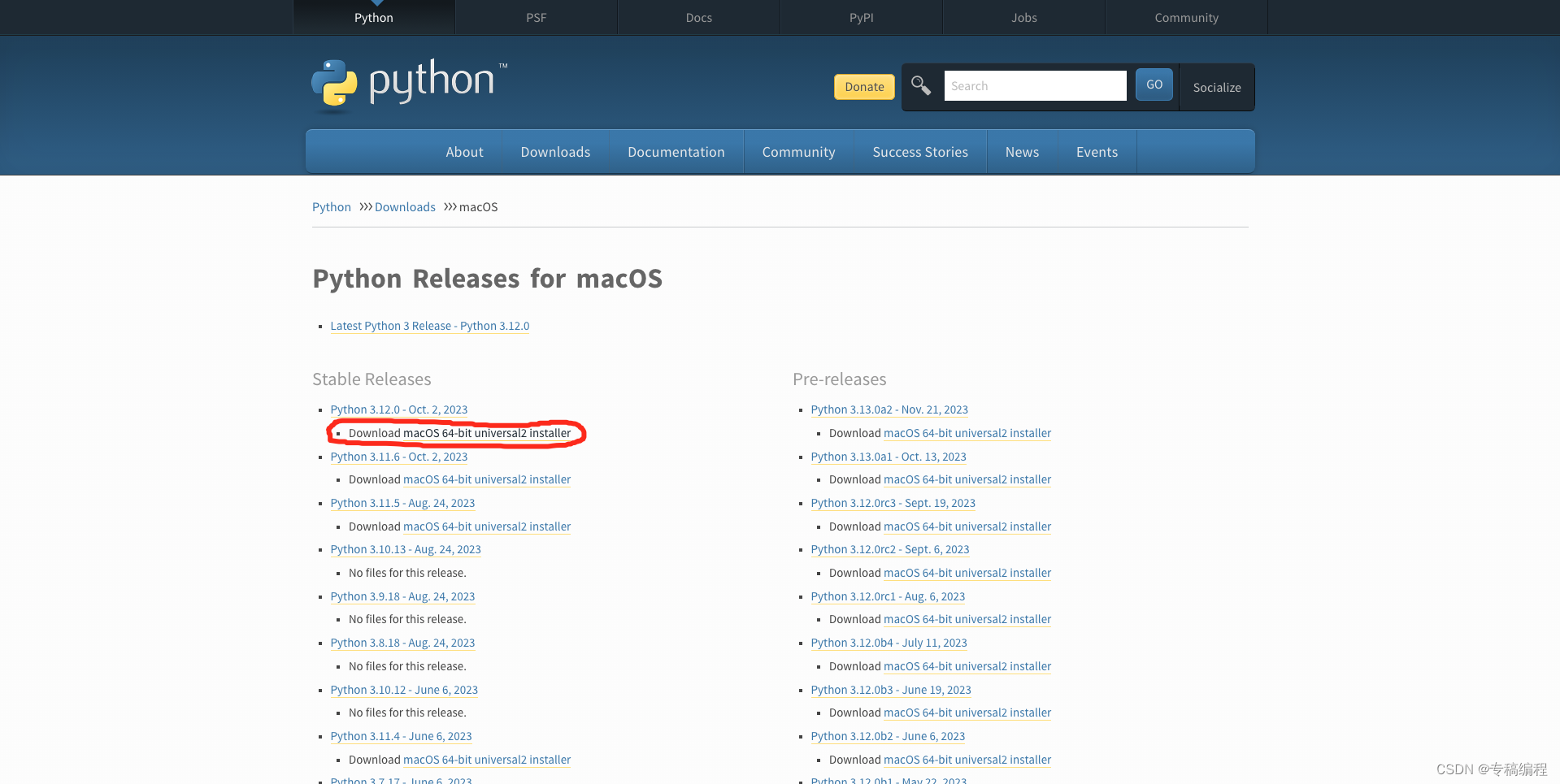This screenshot has width=1560, height=784.
Task: Open Python 3.11.5 - Aug. 24, 2023 release
Action: pos(402,503)
